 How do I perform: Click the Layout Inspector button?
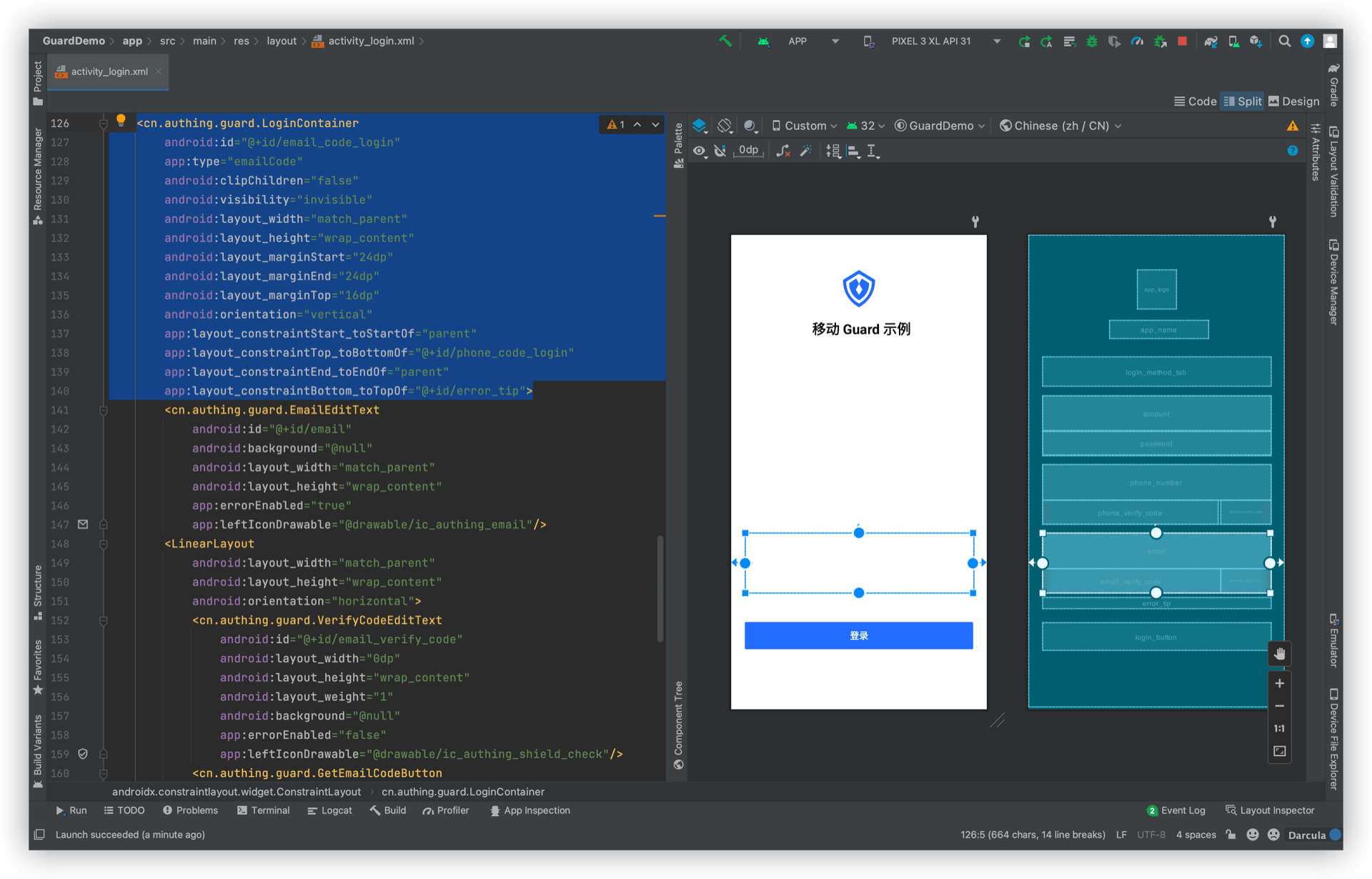pos(1270,810)
